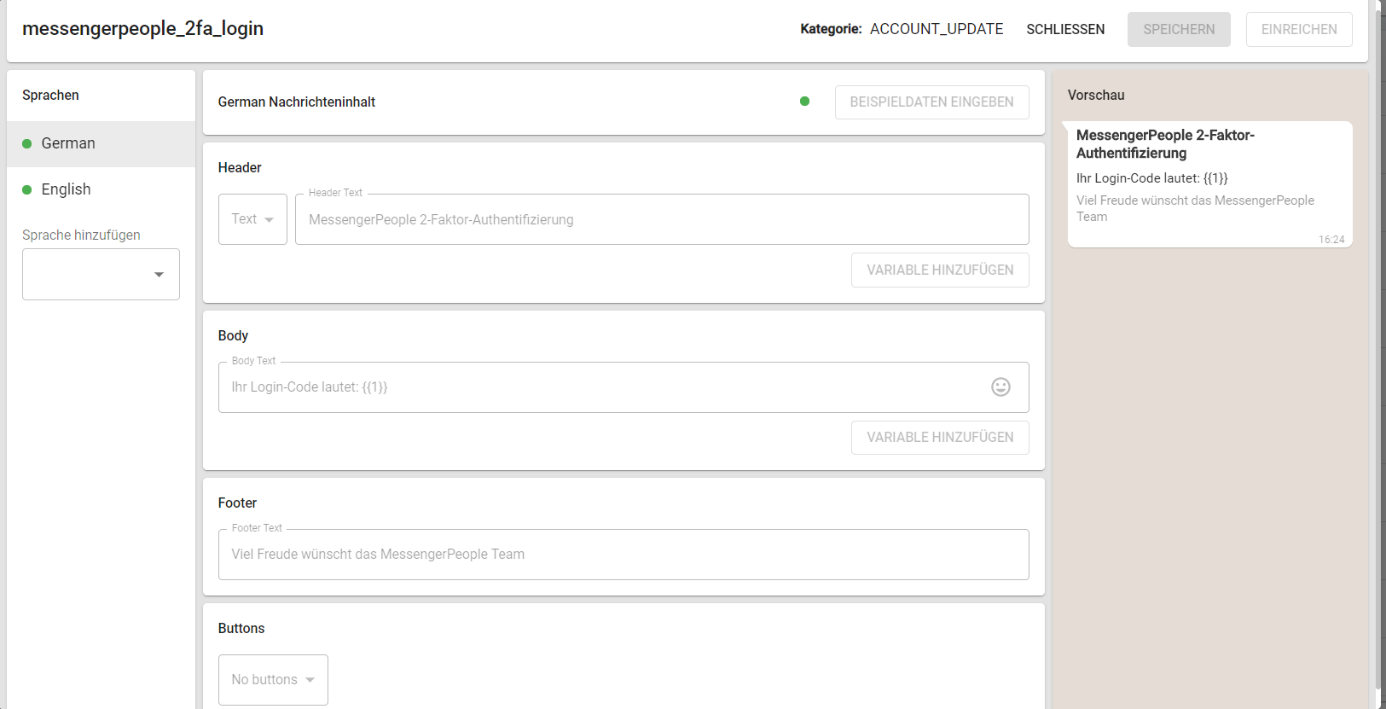Click the SCHLIESSEN button
The width and height of the screenshot is (1386, 709).
pos(1065,30)
